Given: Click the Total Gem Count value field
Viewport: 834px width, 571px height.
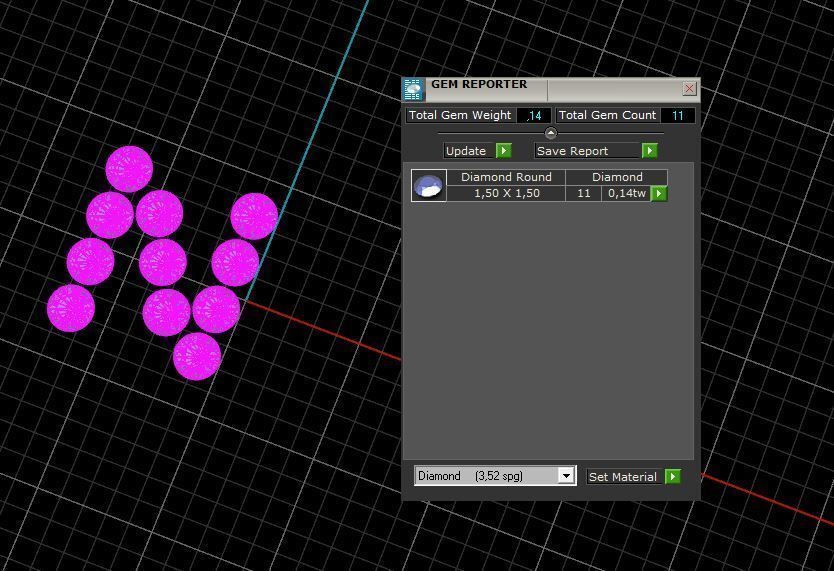Looking at the screenshot, I should tap(678, 115).
